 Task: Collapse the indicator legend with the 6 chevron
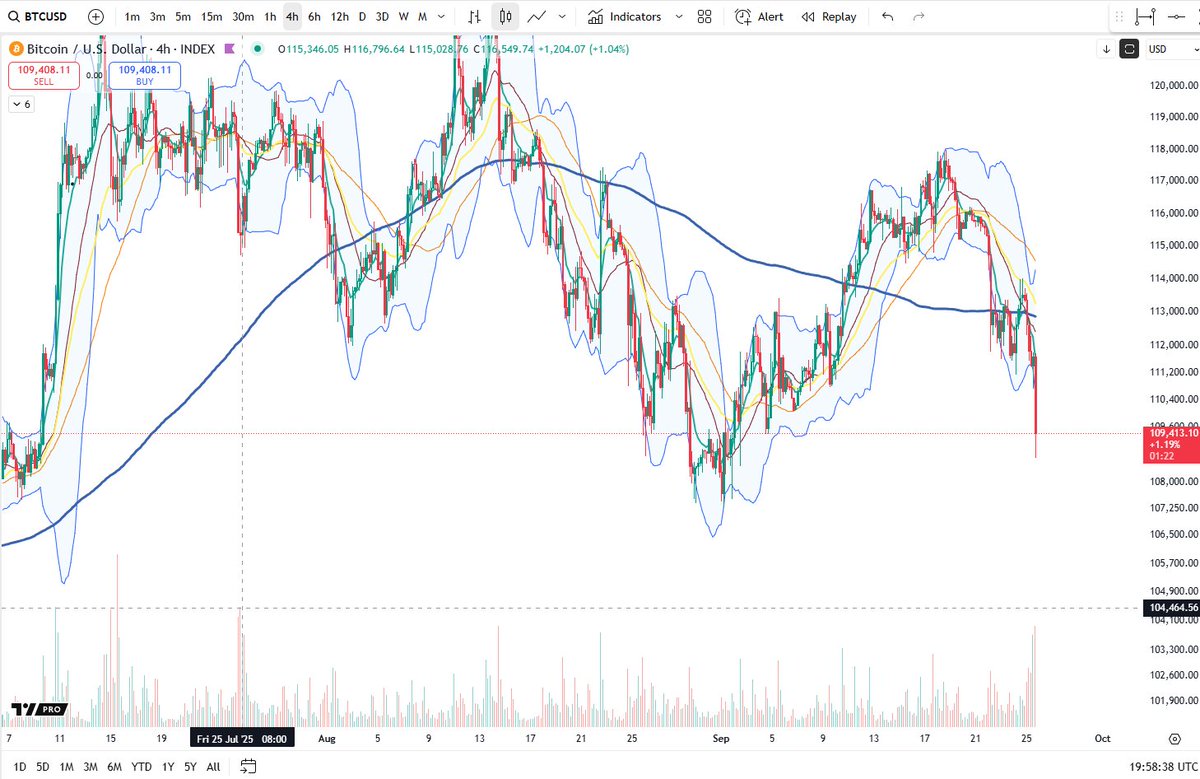click(x=19, y=104)
